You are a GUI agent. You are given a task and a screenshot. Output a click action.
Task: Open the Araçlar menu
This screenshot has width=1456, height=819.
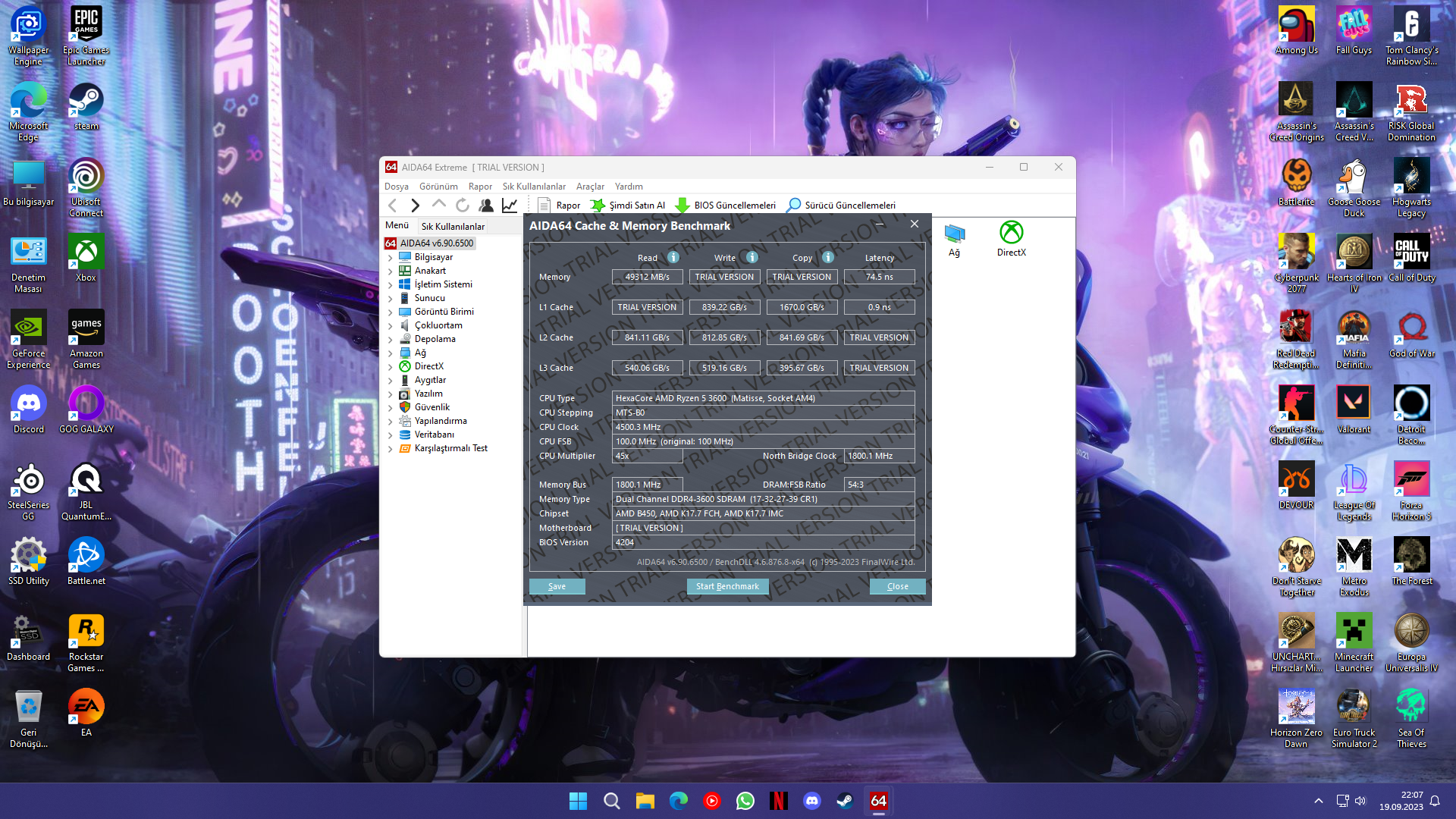[x=590, y=187]
